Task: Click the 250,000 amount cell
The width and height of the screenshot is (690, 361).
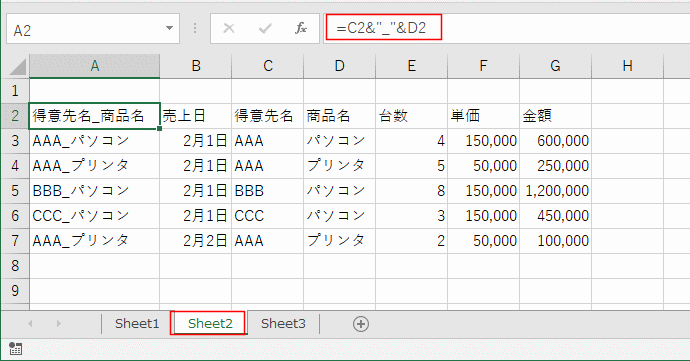Action: [x=555, y=166]
